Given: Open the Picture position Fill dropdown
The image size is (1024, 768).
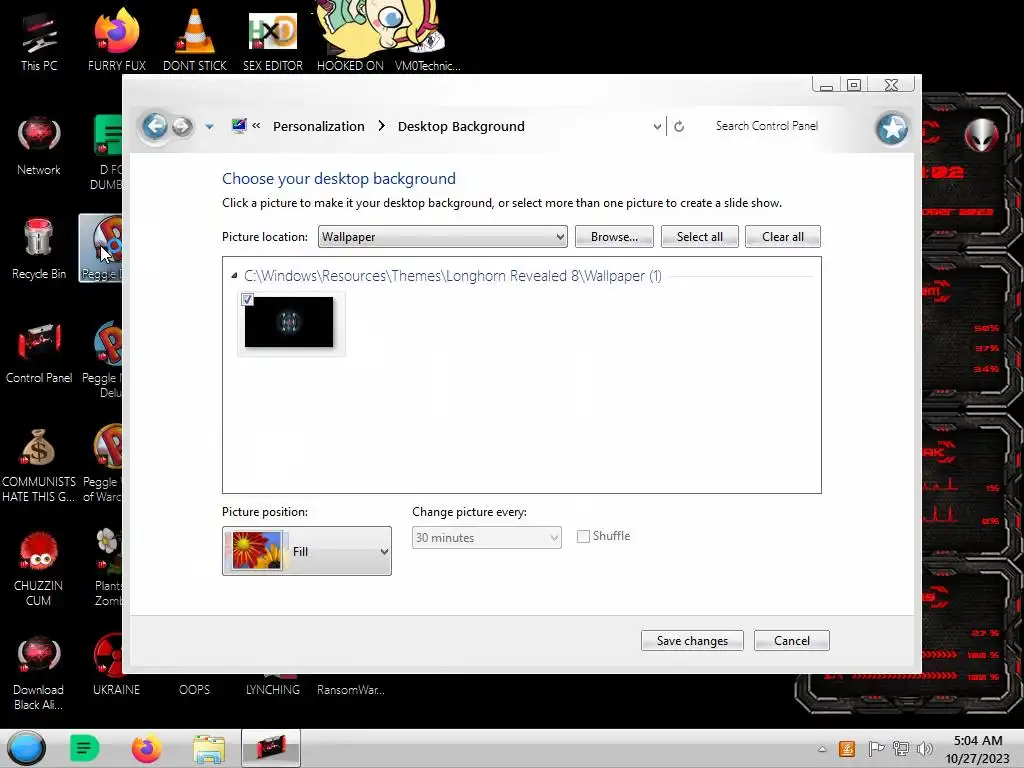Looking at the screenshot, I should coord(307,551).
